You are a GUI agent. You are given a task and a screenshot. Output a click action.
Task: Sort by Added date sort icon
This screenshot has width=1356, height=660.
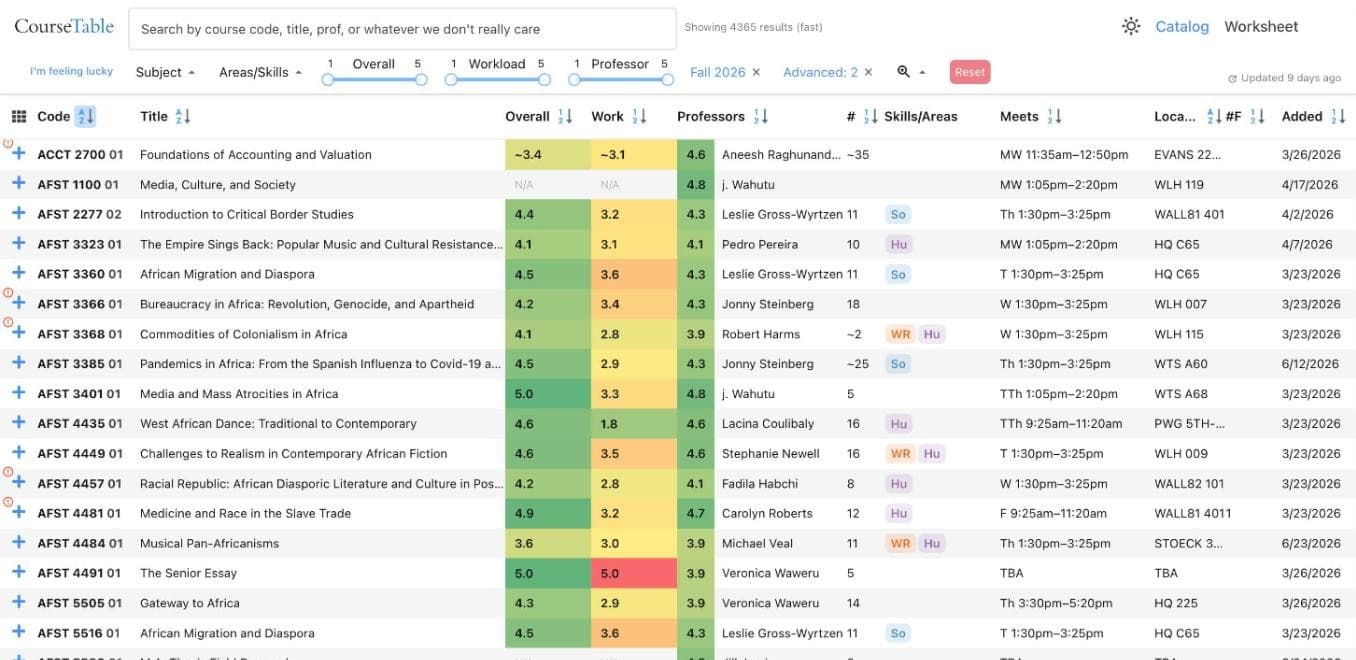(x=1338, y=117)
